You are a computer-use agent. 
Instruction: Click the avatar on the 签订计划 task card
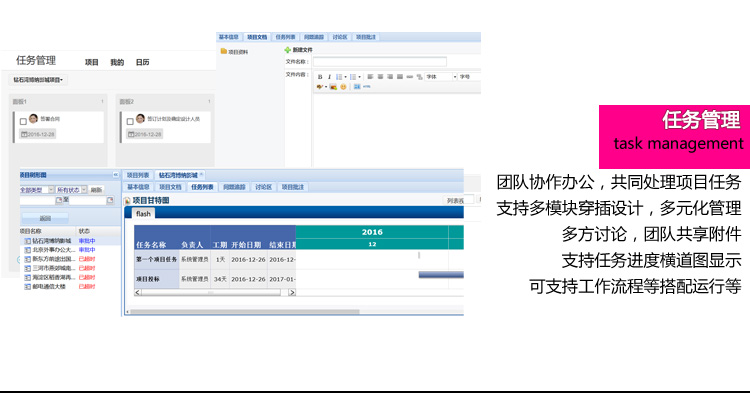[x=140, y=119]
